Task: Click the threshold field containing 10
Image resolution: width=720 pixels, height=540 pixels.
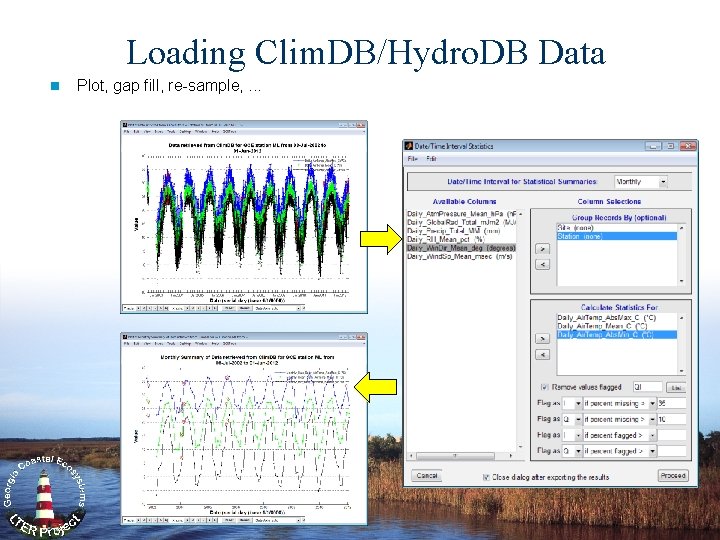Action: (672, 419)
